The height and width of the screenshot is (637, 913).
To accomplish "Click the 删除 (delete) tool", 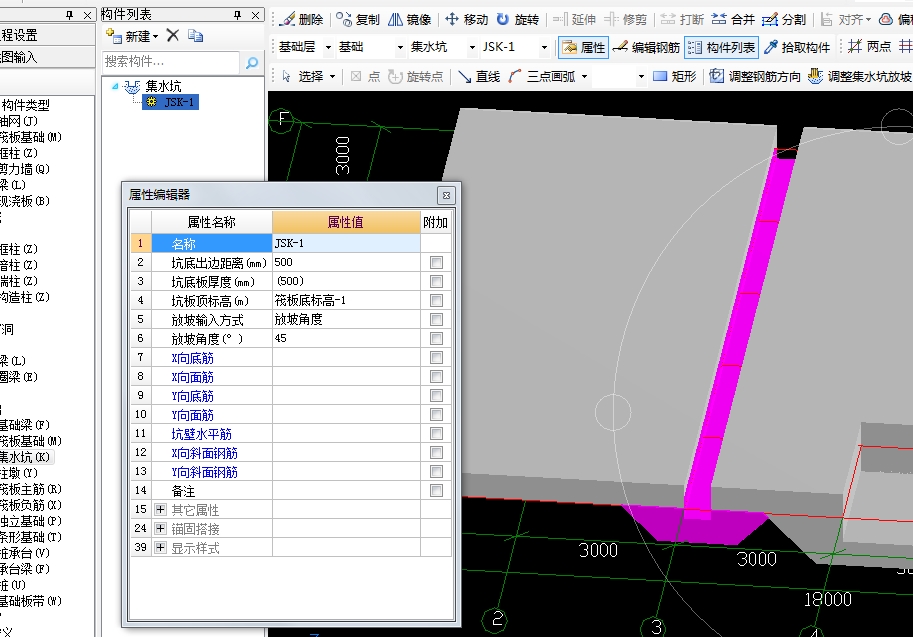I will 301,19.
